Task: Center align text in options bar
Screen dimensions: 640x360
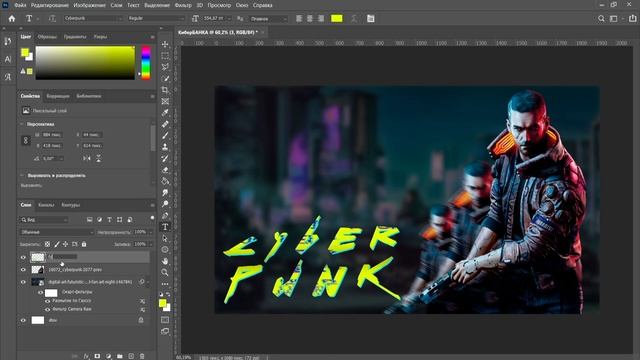Action: [x=310, y=18]
